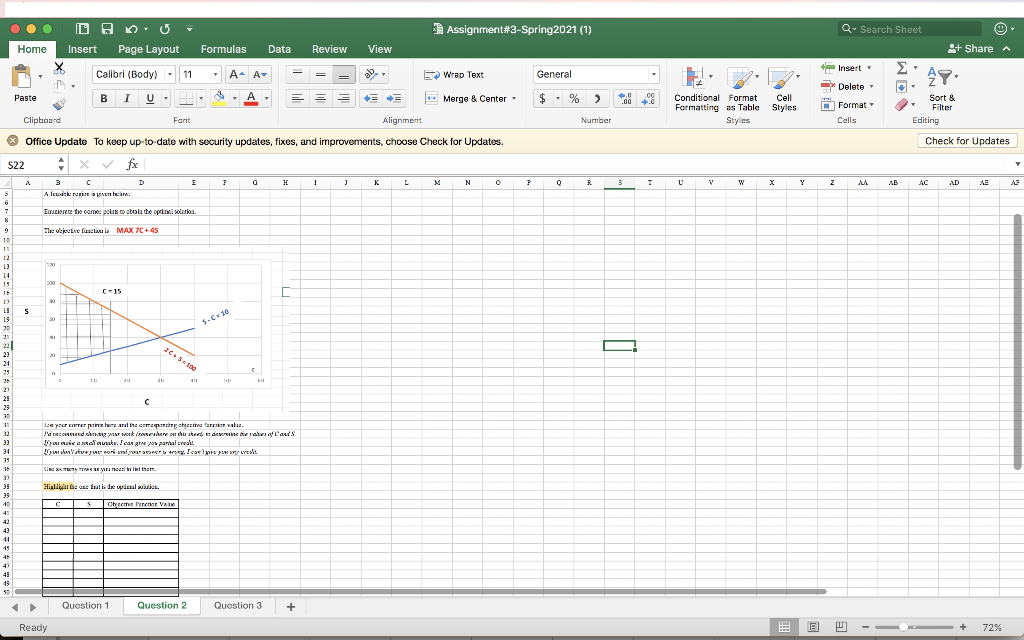
Task: Click the zoom slider in status bar
Action: pos(905,627)
